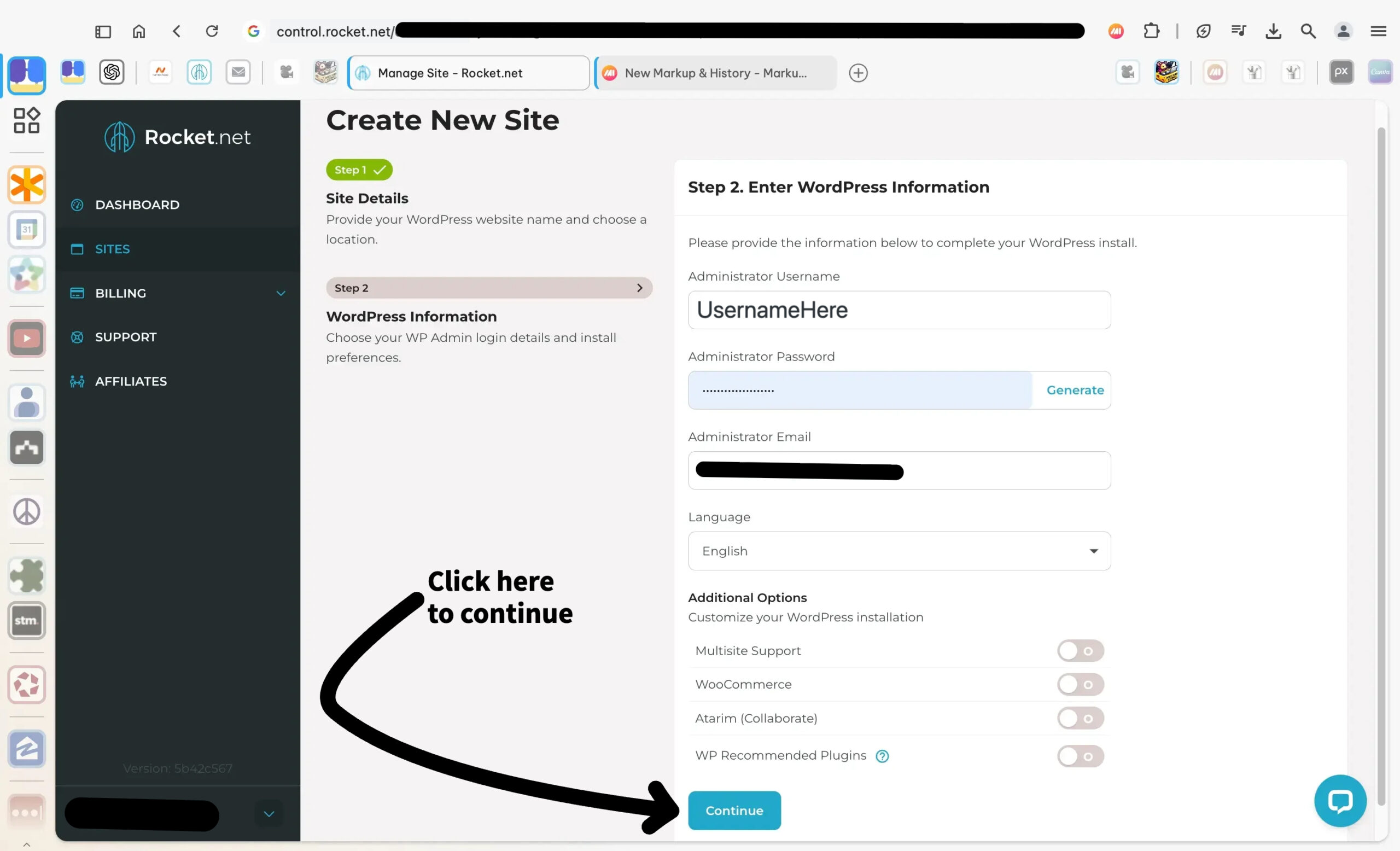Click the WP Recommended Plugins help icon
The image size is (1400, 851).
coord(882,756)
